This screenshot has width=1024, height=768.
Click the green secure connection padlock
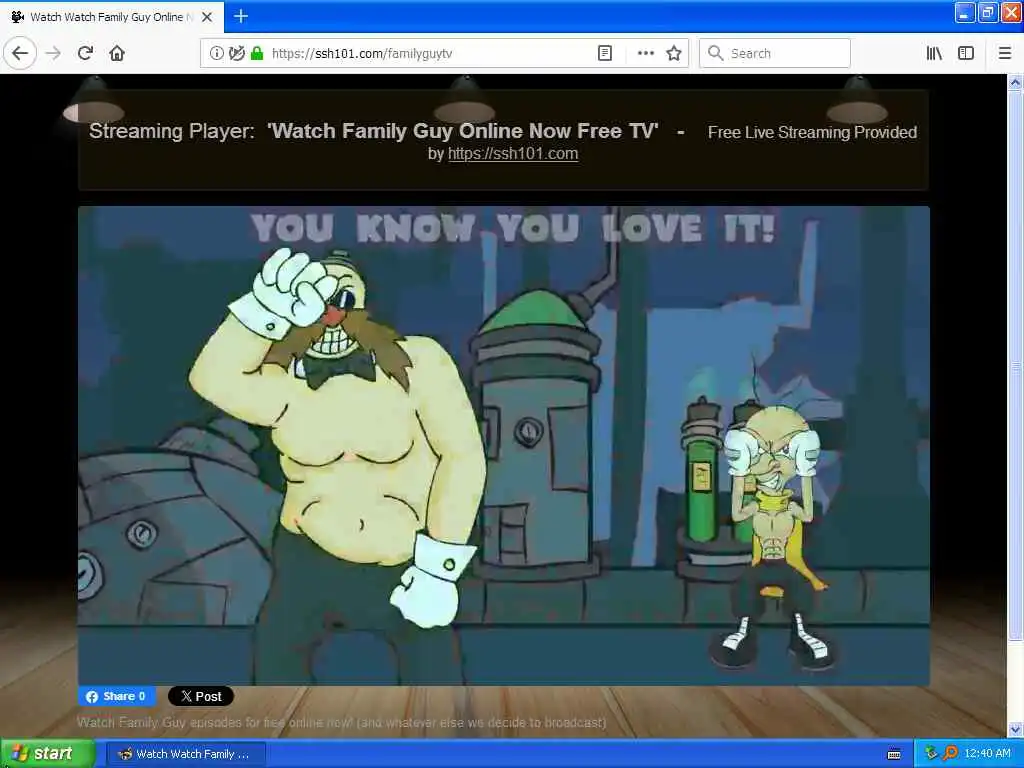tap(257, 53)
